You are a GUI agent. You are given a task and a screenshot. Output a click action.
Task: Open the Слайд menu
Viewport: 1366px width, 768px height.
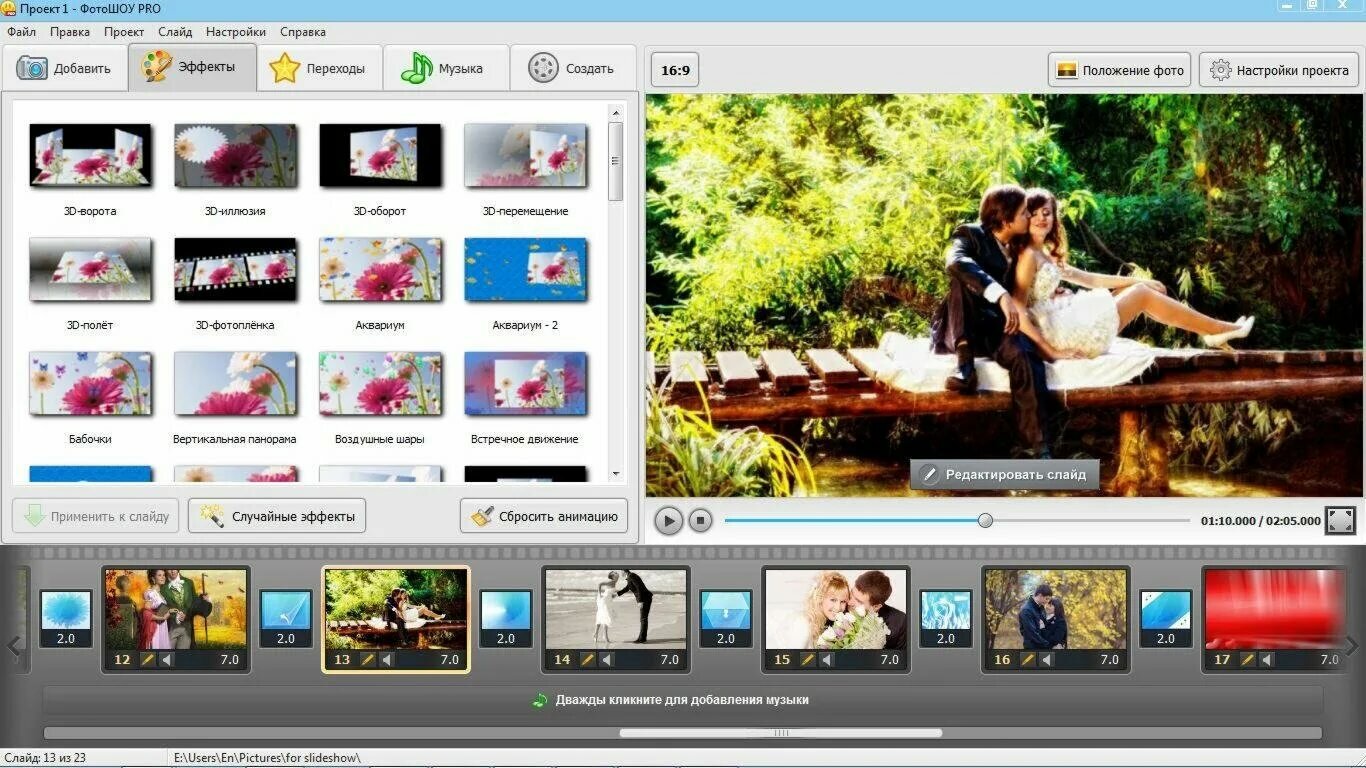point(175,32)
